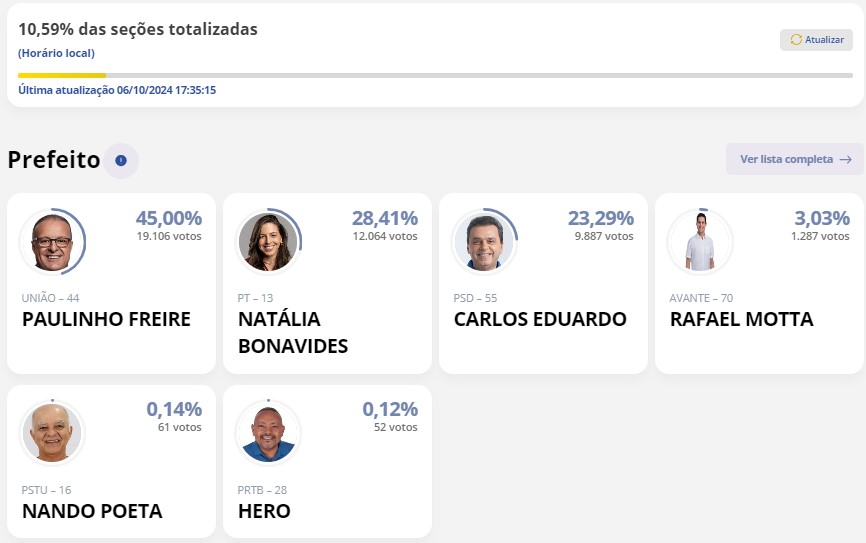Click the NANDO POETA candidate name

(92, 512)
